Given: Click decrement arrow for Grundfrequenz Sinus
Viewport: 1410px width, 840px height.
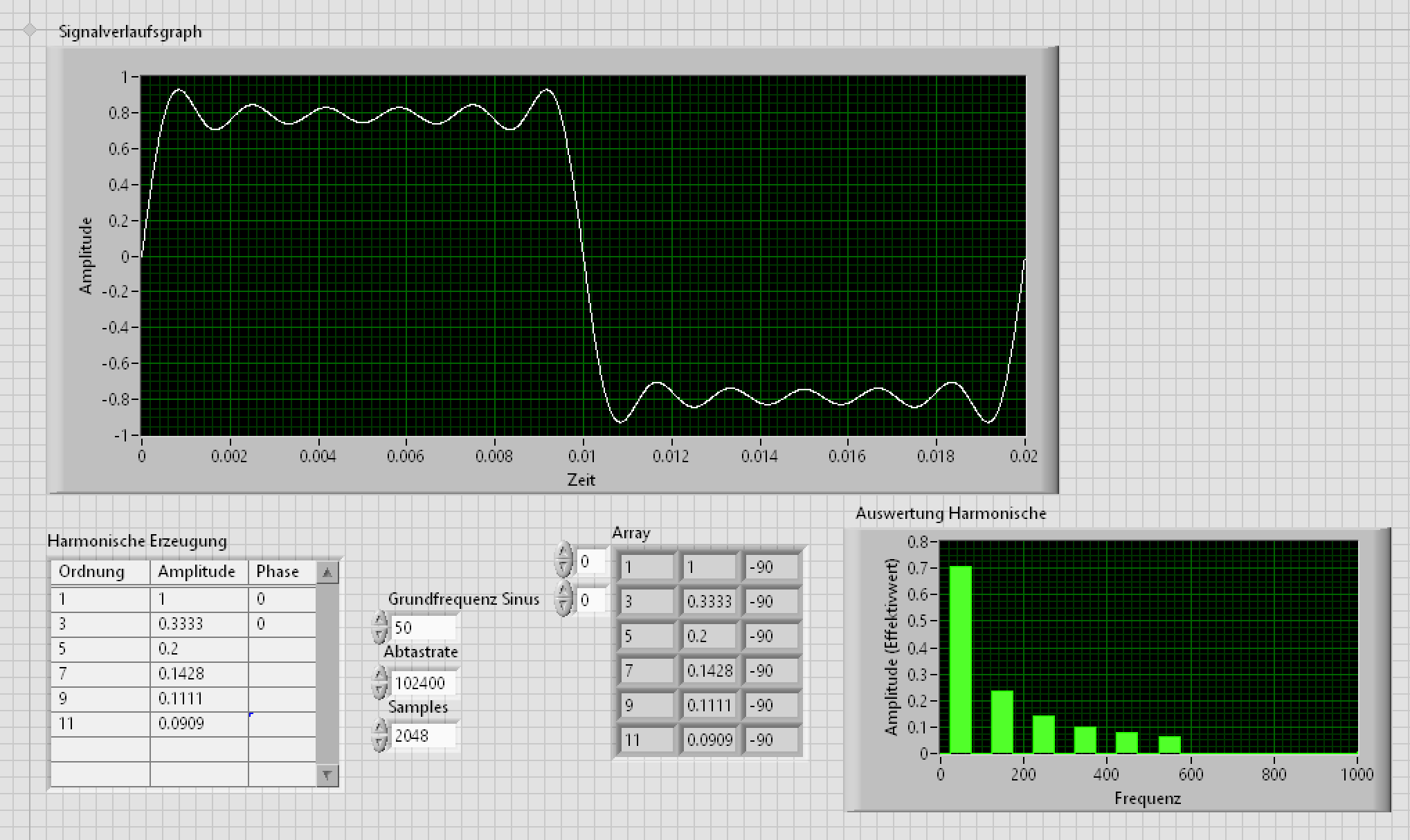Looking at the screenshot, I should [379, 634].
